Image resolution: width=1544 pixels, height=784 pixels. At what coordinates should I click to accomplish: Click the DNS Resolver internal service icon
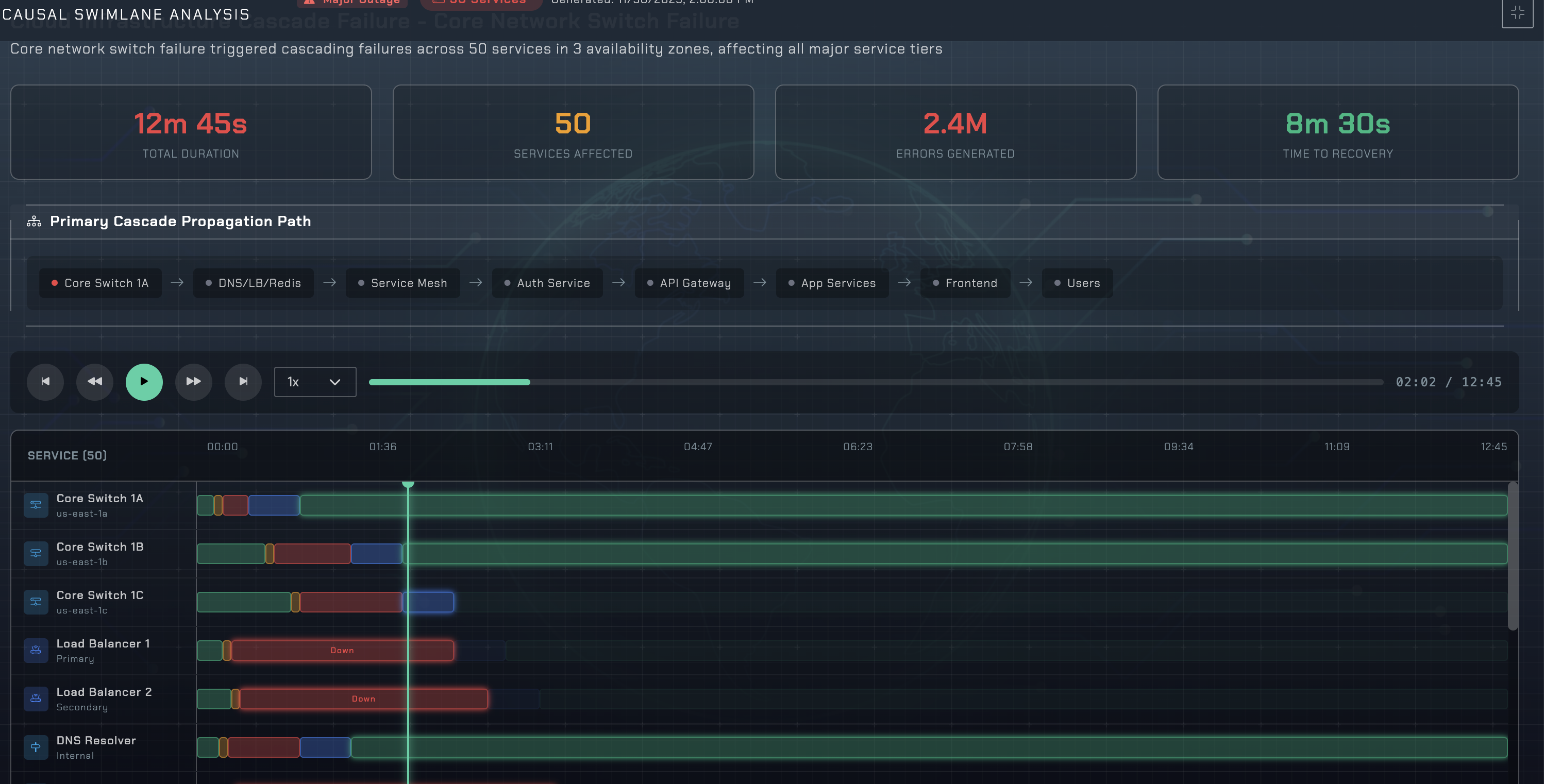click(x=36, y=747)
